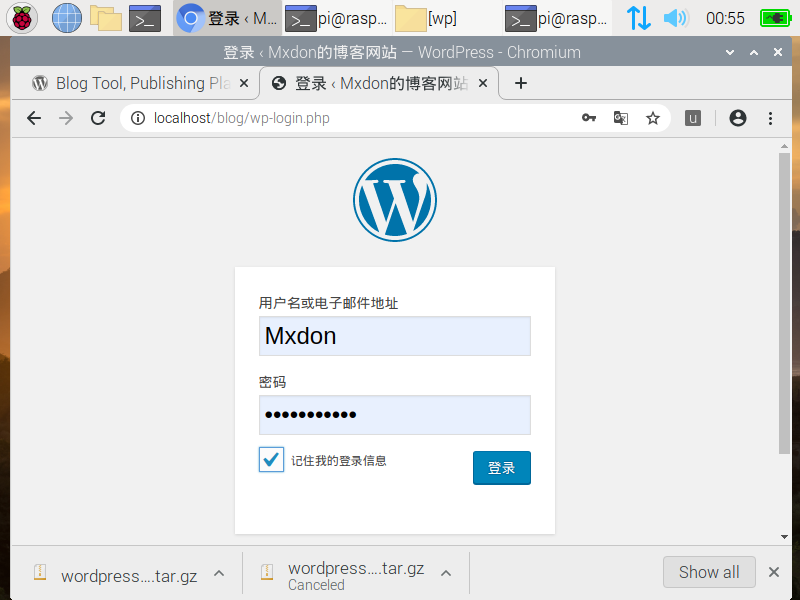Open the Chromium user profile icon

(x=738, y=118)
